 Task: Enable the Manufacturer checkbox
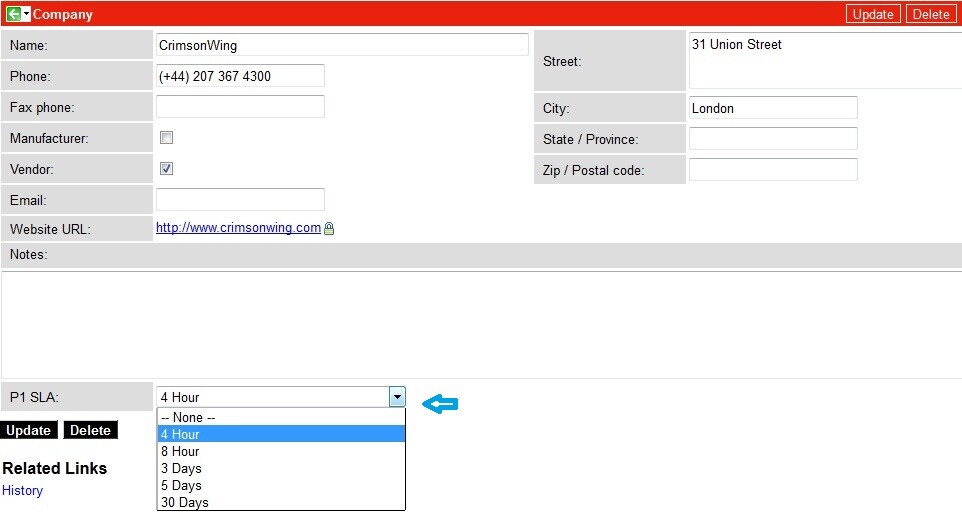pyautogui.click(x=166, y=137)
